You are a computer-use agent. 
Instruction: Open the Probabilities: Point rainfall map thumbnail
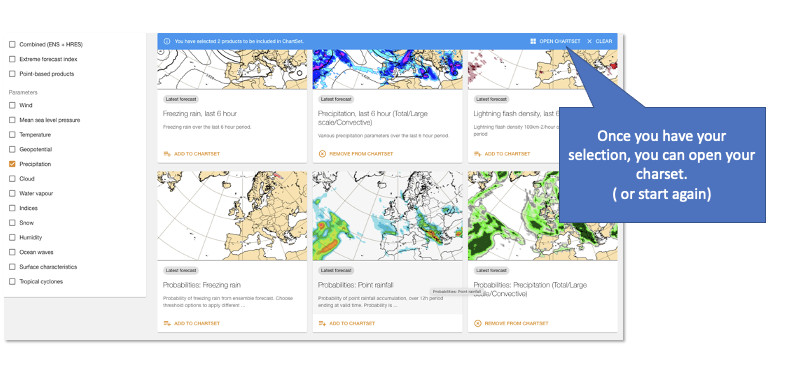(x=387, y=216)
